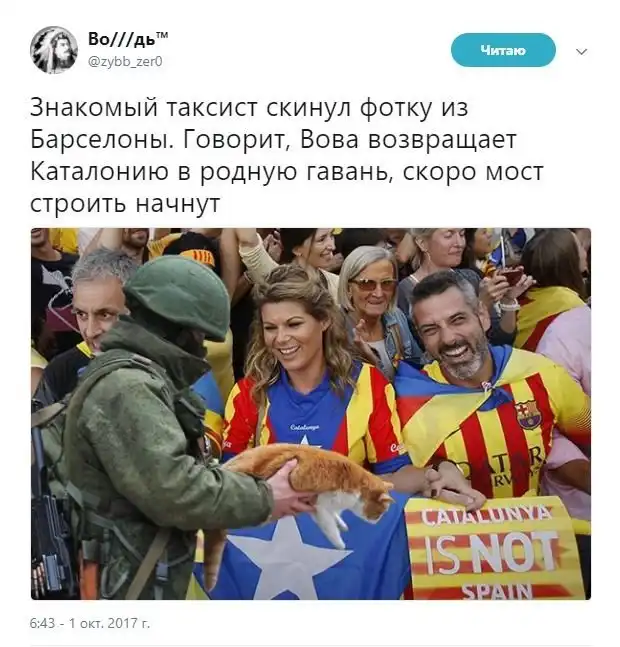Click the word 'Каталонию' in the tweet
This screenshot has width=620, height=647.
point(99,172)
